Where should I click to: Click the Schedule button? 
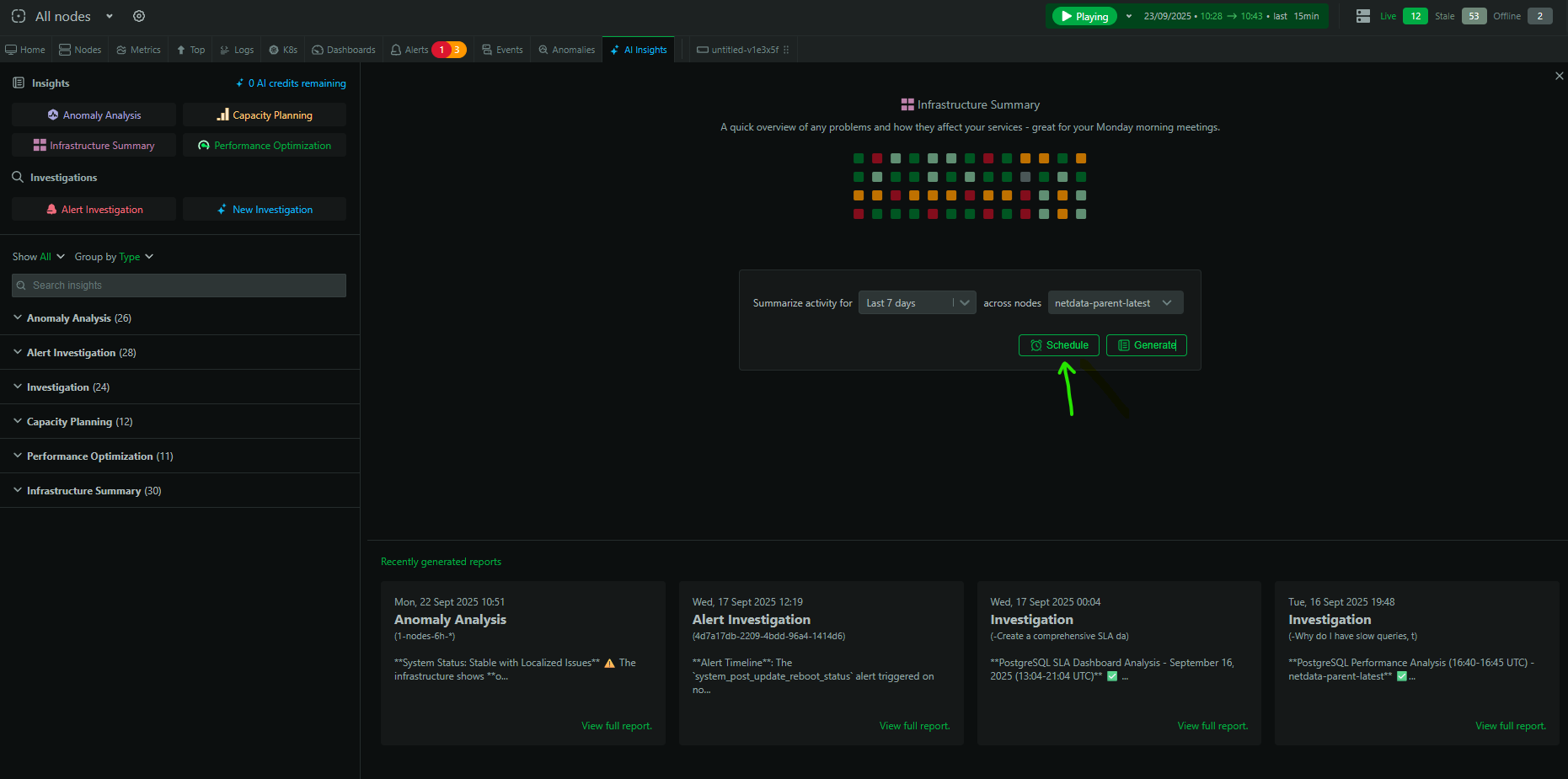(x=1059, y=345)
